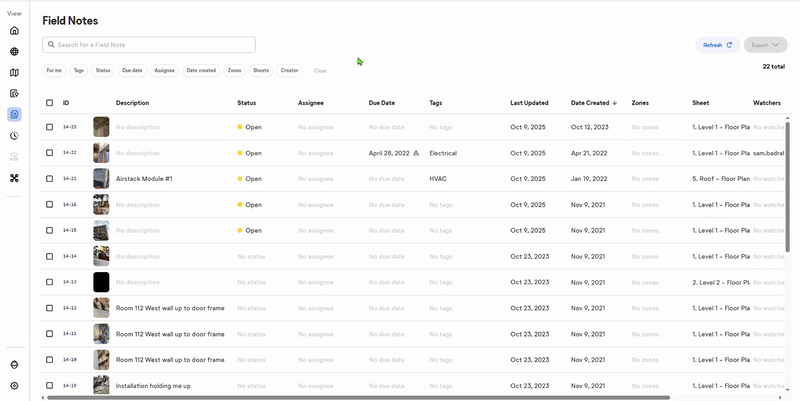Screen dimensions: 800x401
Task: Click the overdue warning triangle in row 14-22
Action: (x=416, y=153)
